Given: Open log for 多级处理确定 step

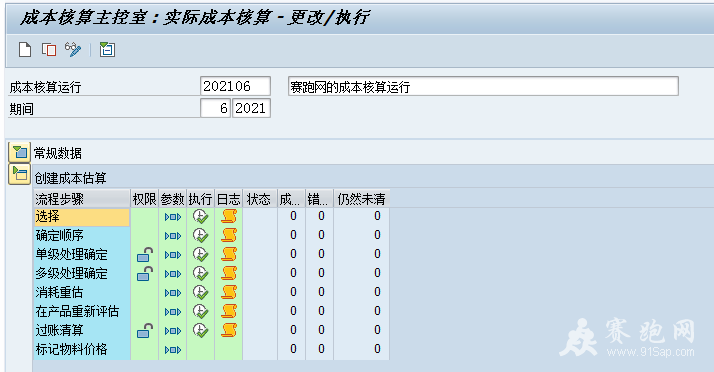Looking at the screenshot, I should 229,273.
